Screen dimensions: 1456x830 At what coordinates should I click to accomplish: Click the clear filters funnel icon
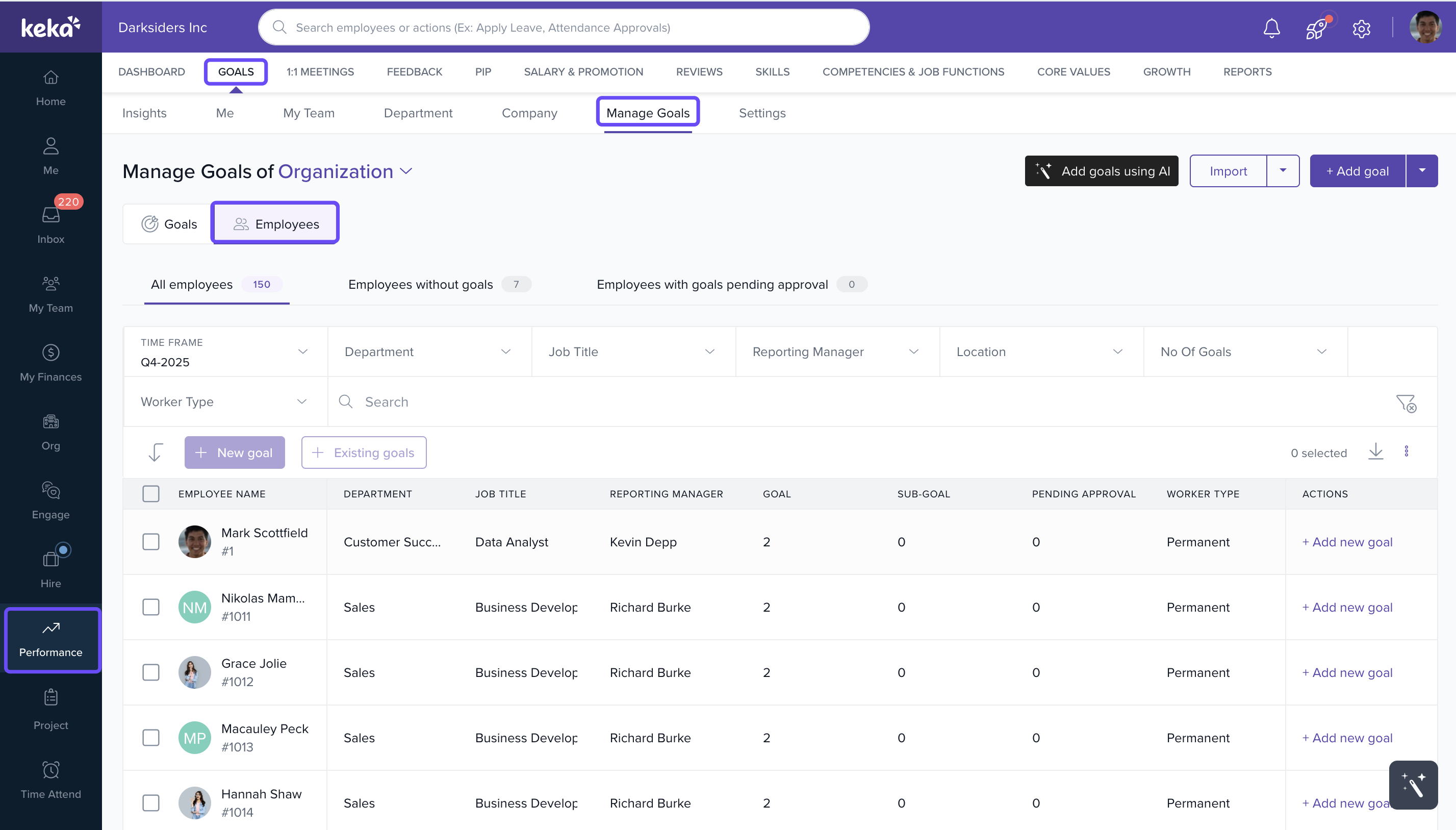pos(1406,403)
